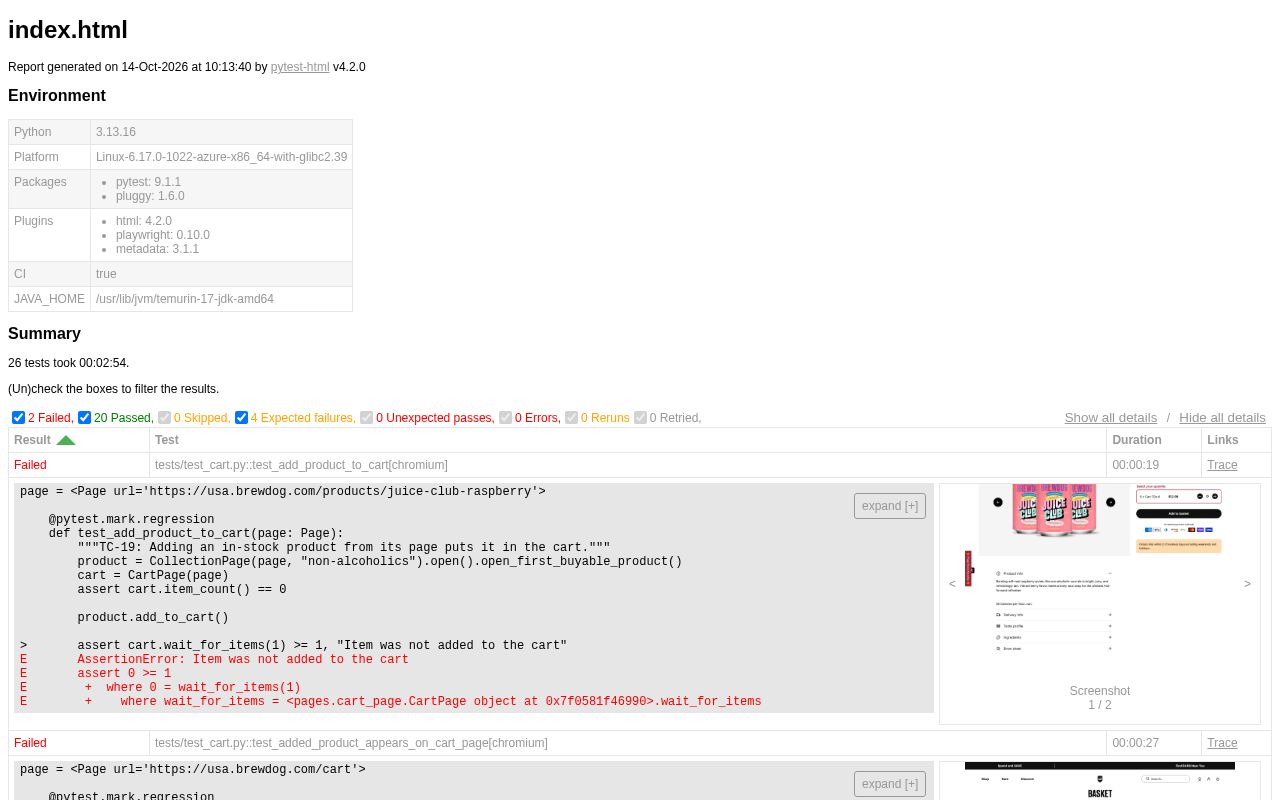
Task: Expand the second failed test log
Action: [x=890, y=784]
